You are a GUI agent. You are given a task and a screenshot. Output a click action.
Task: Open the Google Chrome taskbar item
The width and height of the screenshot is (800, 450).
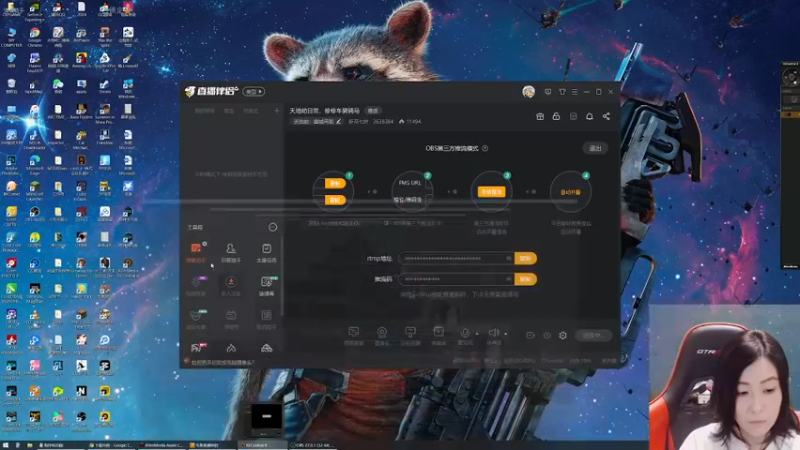point(111,445)
